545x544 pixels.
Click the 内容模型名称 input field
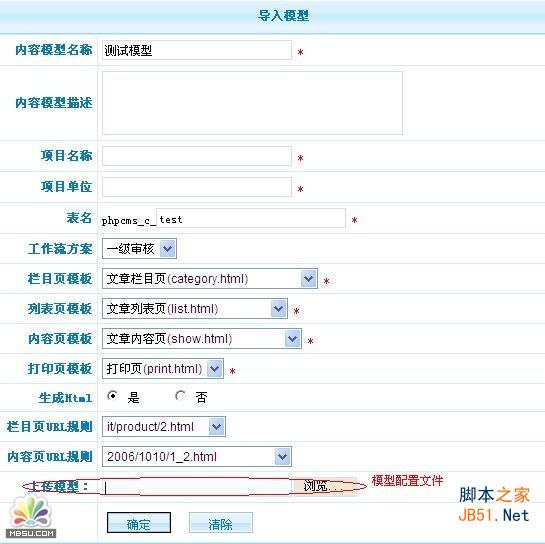[197, 50]
